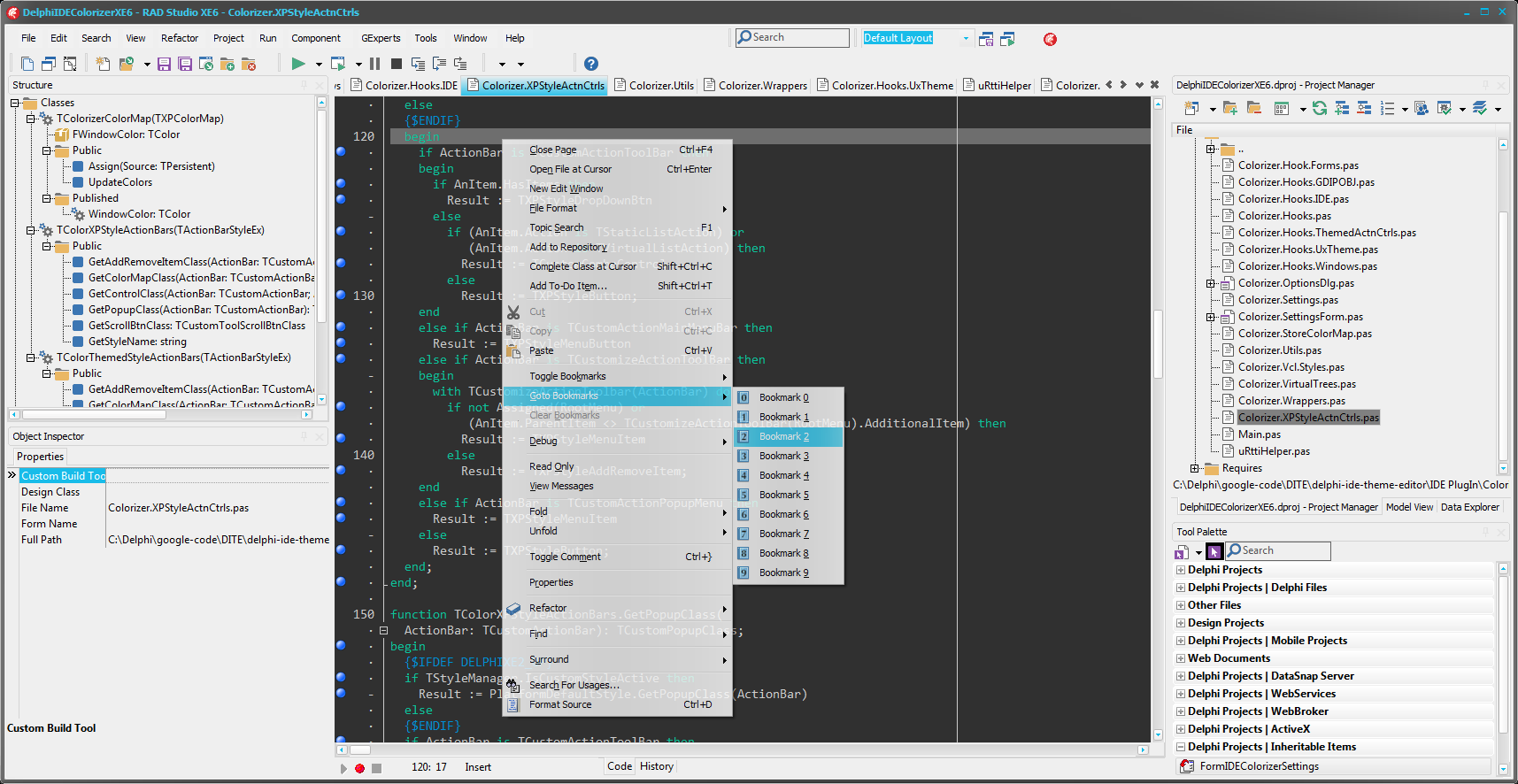Open dropdown arrow next to Run button
The width and height of the screenshot is (1518, 784).
319,64
